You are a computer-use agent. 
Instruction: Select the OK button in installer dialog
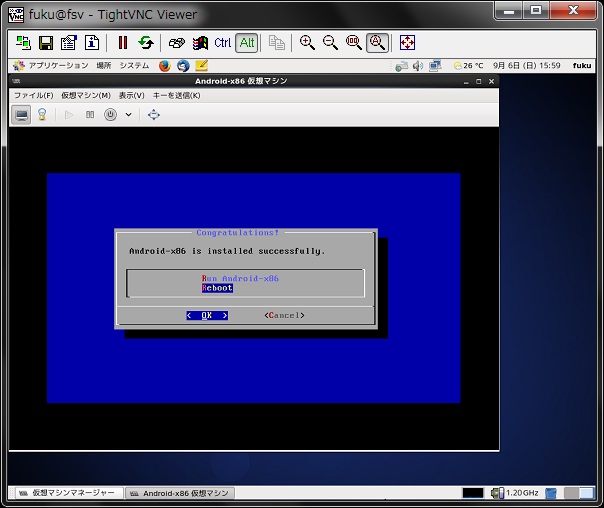pyautogui.click(x=207, y=315)
